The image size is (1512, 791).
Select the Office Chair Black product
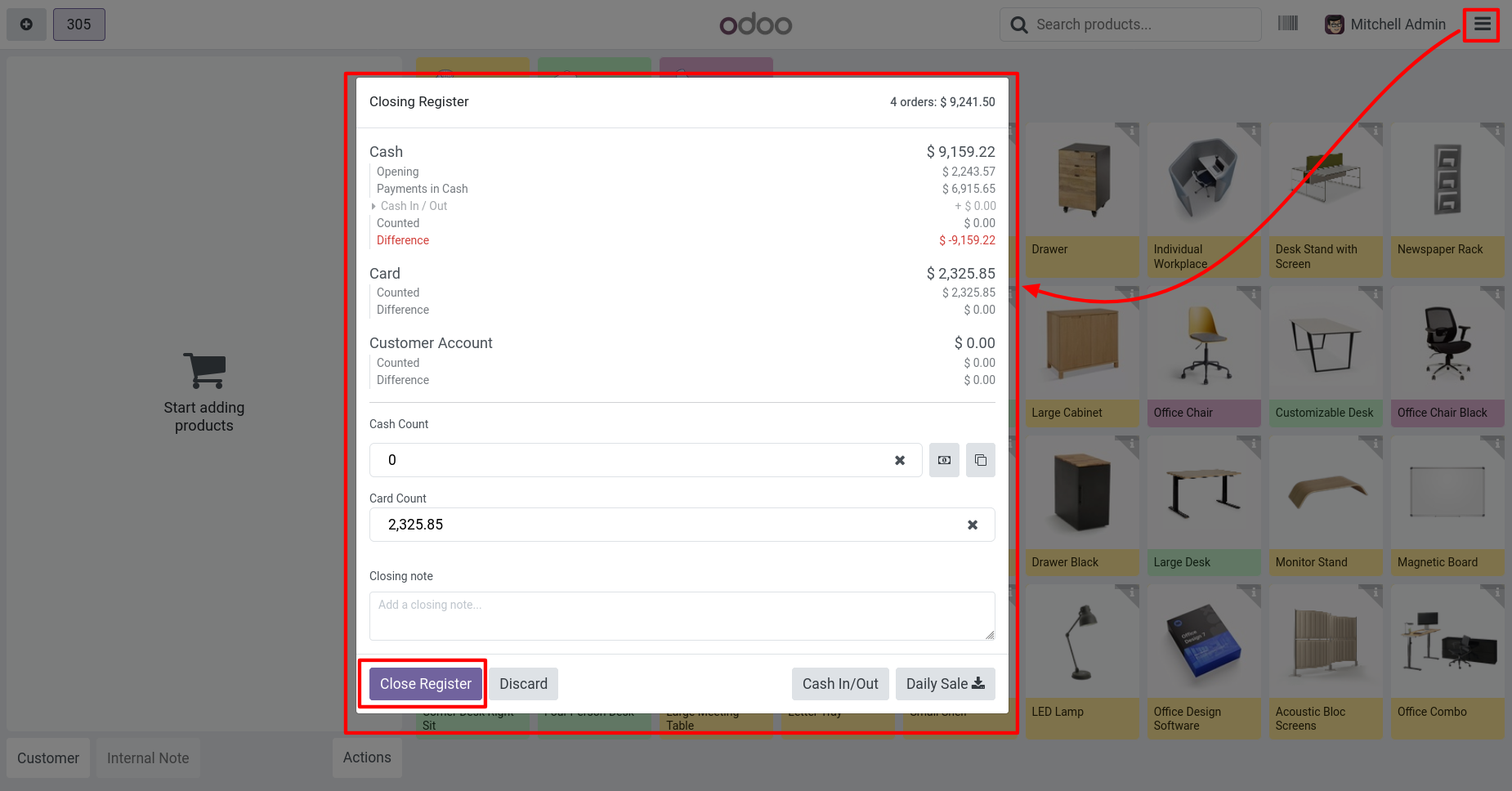point(1447,356)
